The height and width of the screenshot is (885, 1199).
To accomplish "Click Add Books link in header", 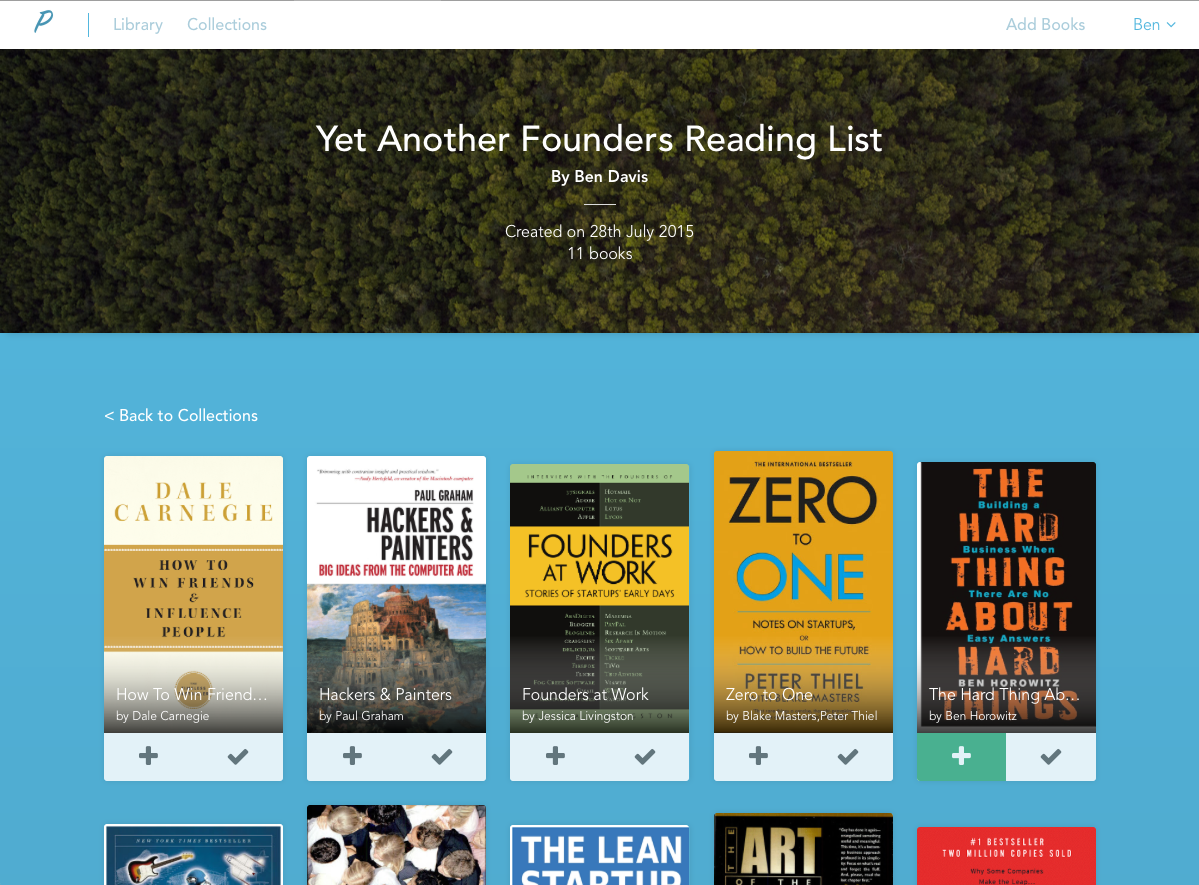I will (1045, 24).
